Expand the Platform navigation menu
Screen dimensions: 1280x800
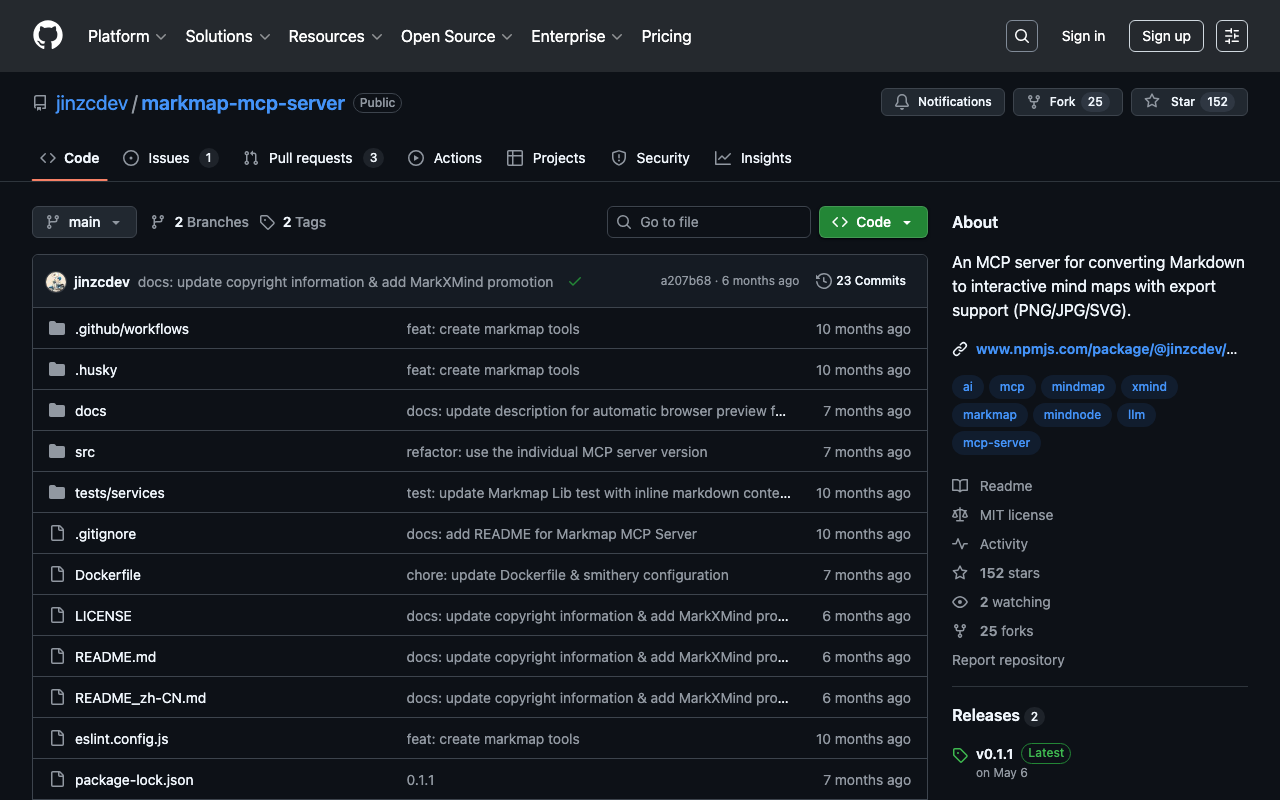tap(126, 36)
